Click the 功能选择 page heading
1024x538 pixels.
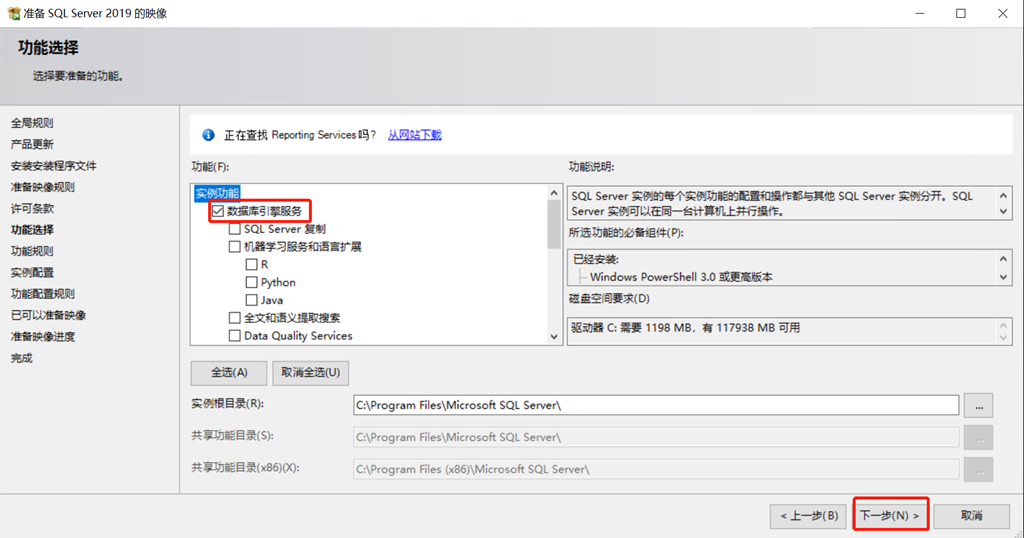[48, 48]
